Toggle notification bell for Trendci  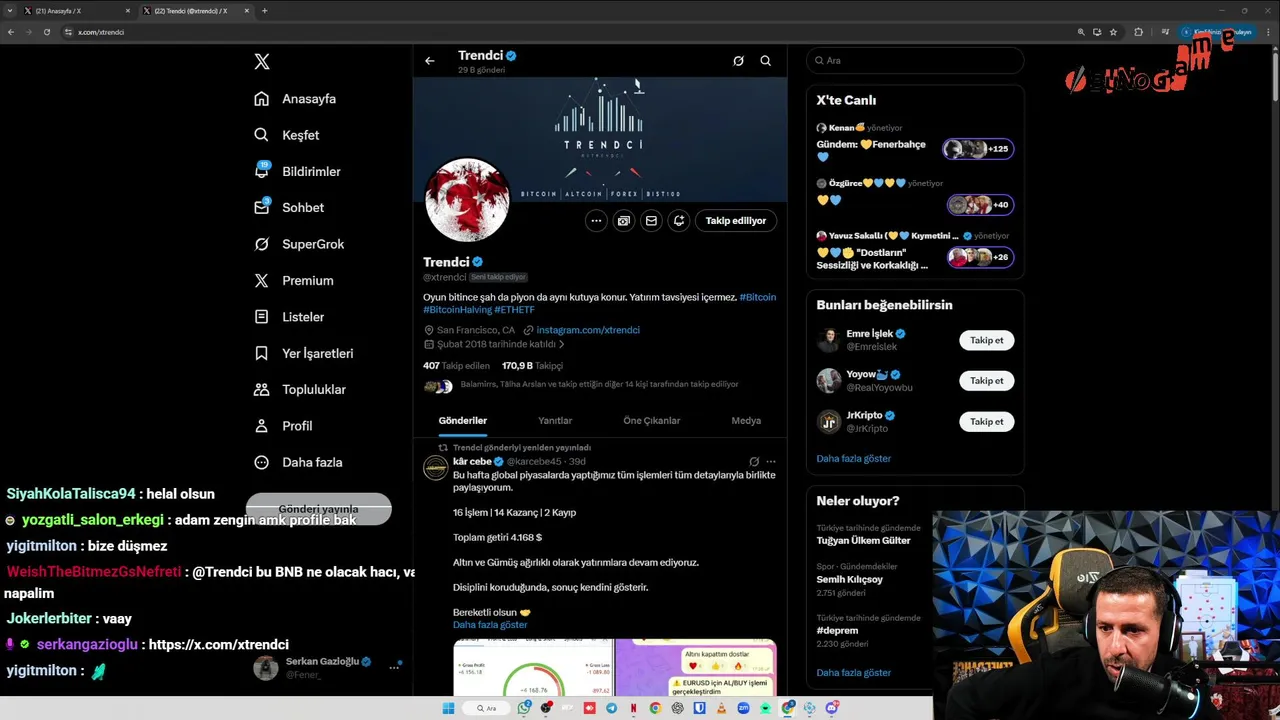click(679, 221)
